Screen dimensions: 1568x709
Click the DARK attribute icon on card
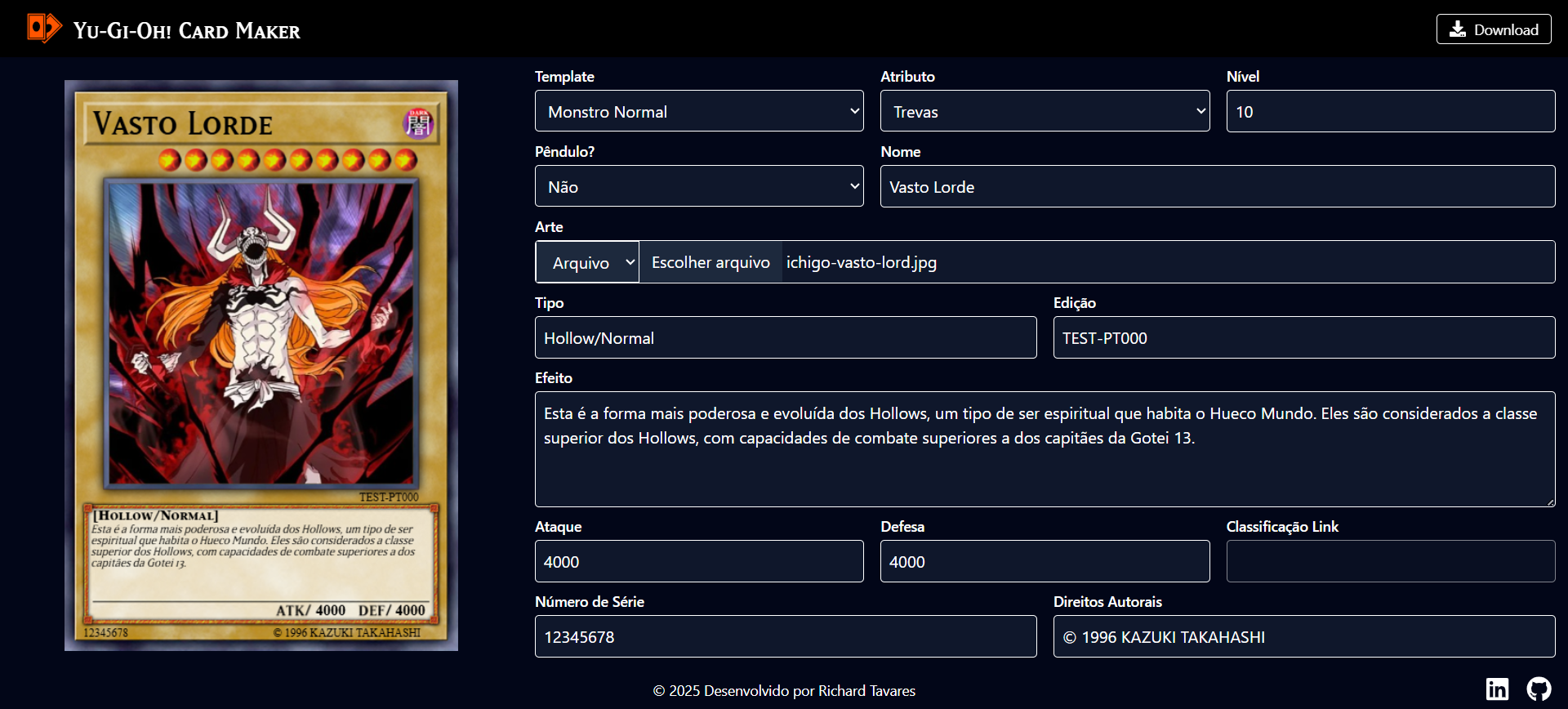tap(417, 123)
